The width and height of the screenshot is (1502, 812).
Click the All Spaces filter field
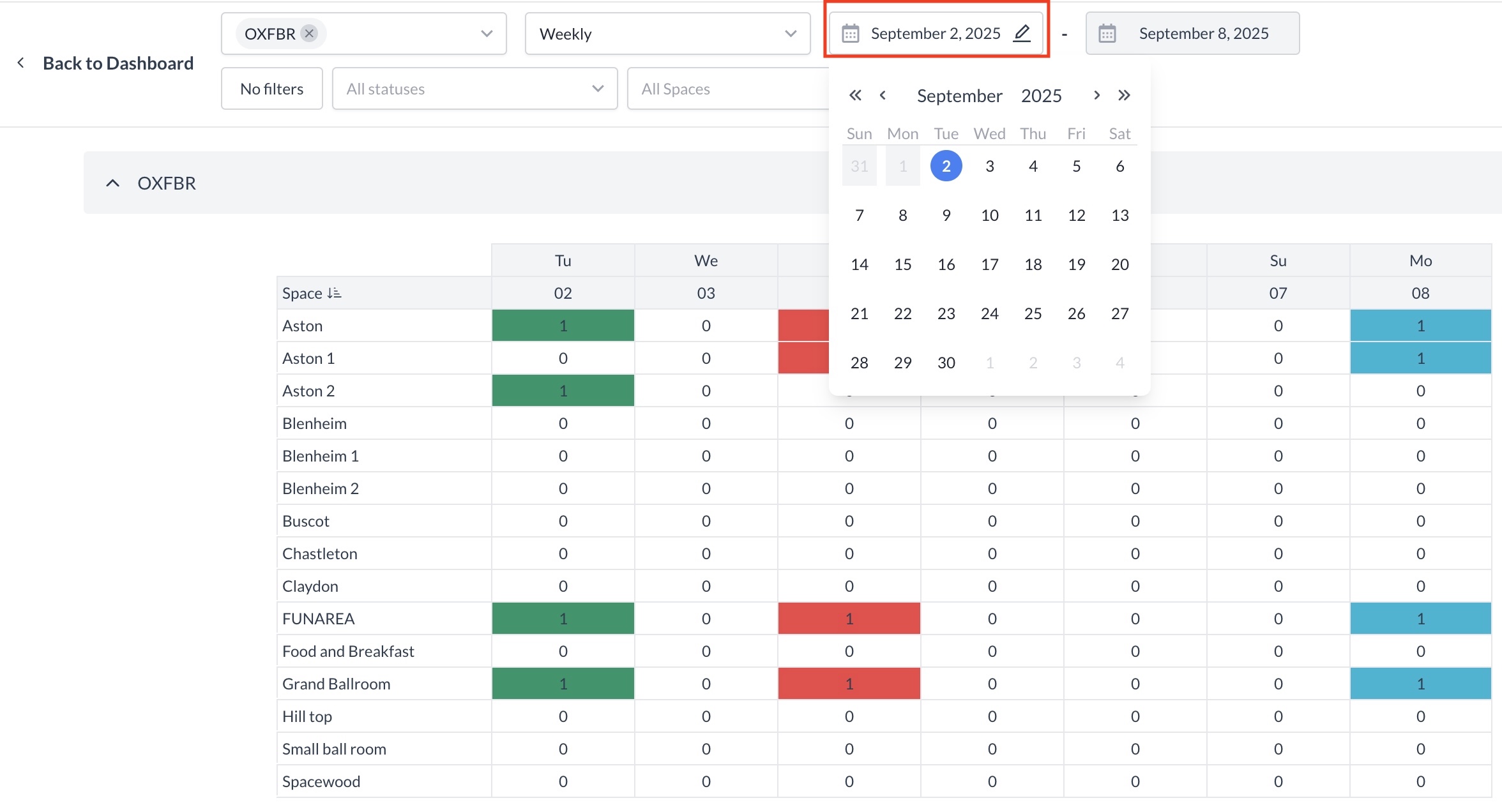pyautogui.click(x=728, y=89)
